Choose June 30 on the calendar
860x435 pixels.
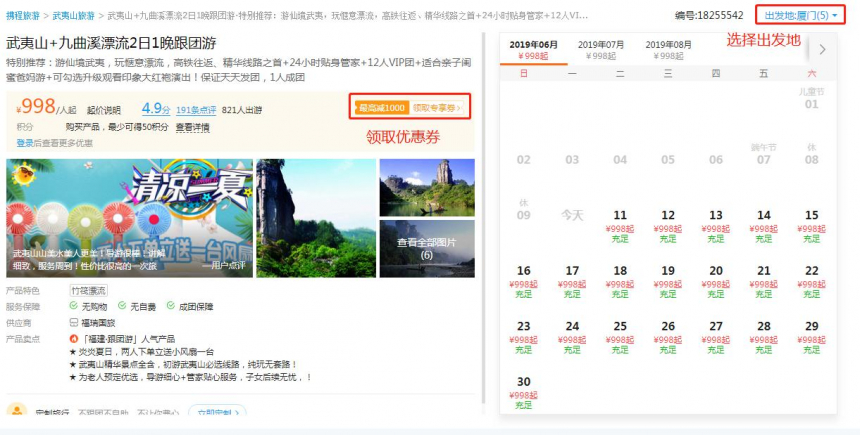click(x=524, y=392)
